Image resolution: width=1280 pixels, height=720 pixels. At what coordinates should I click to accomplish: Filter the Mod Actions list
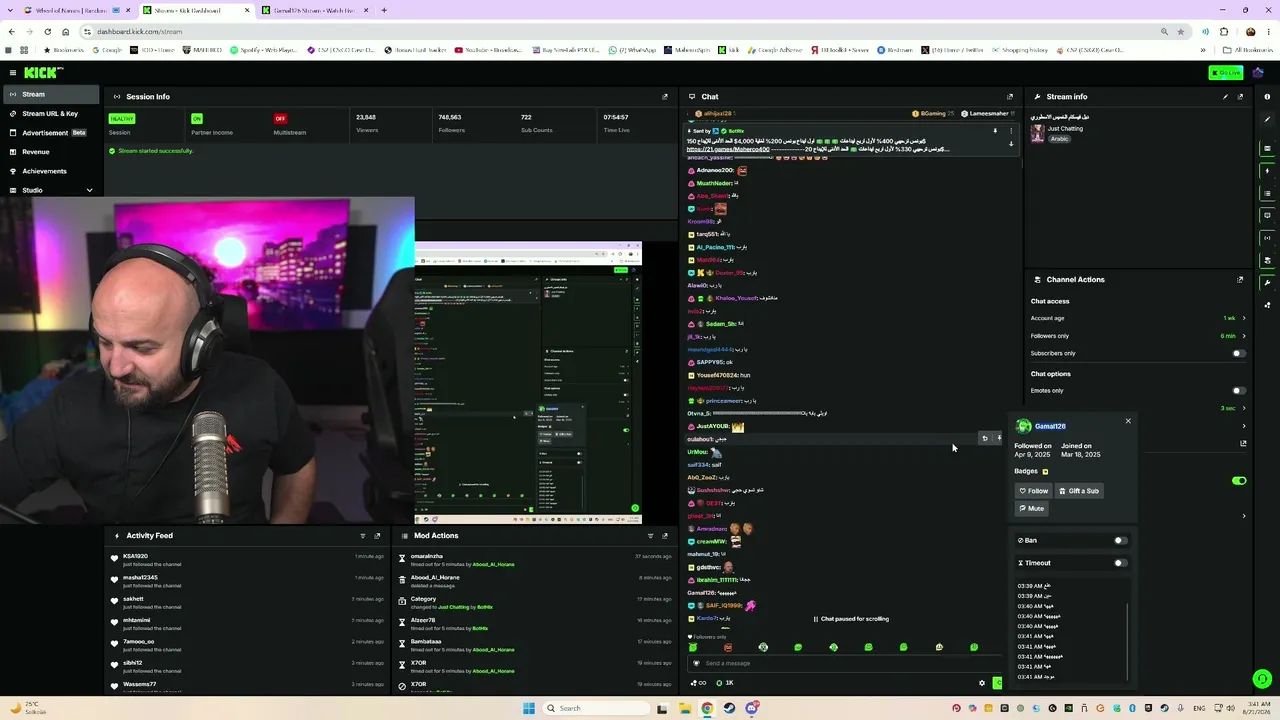pos(651,536)
